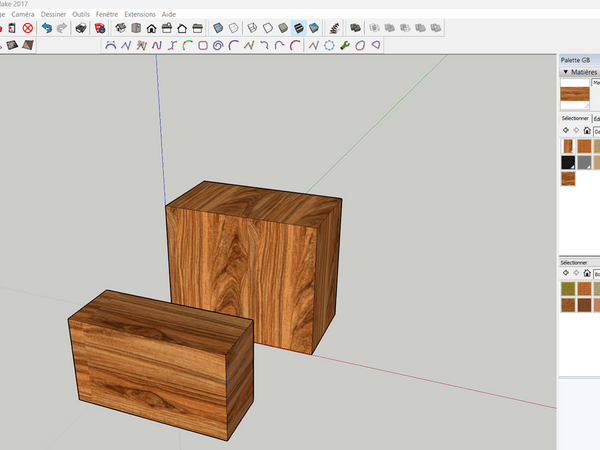Click the Print icon in toolbar
Screen dimensions: 600x450
coord(80,28)
